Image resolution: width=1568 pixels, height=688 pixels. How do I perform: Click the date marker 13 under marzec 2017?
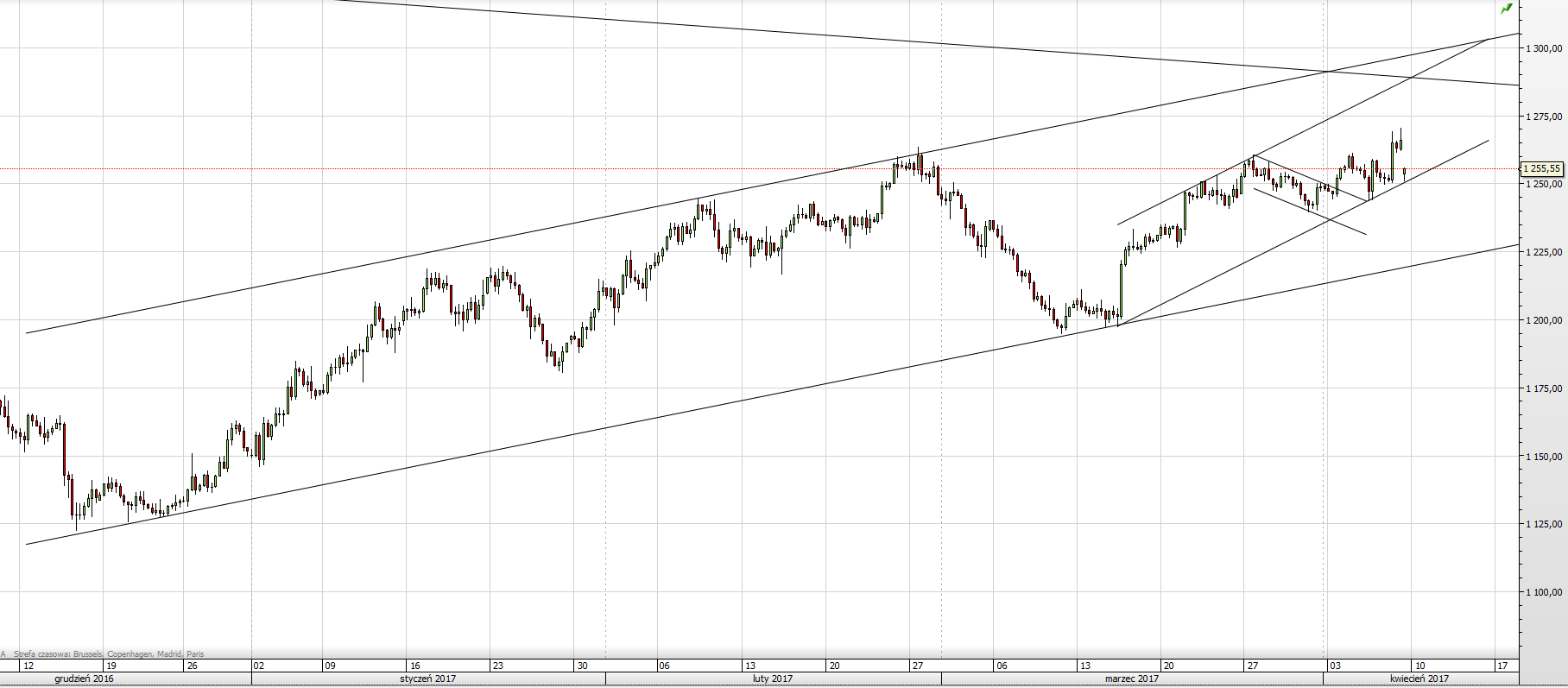[x=1085, y=666]
